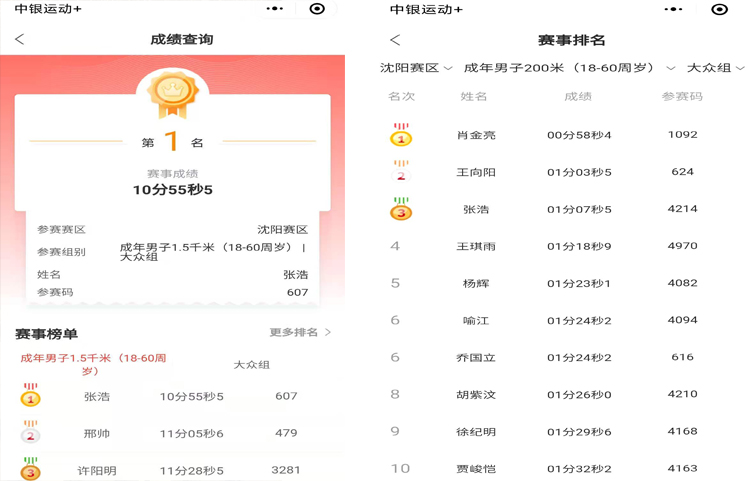Viewport: 750px width, 481px height.
Task: Open three-dot menu on left screen
Action: (275, 9)
